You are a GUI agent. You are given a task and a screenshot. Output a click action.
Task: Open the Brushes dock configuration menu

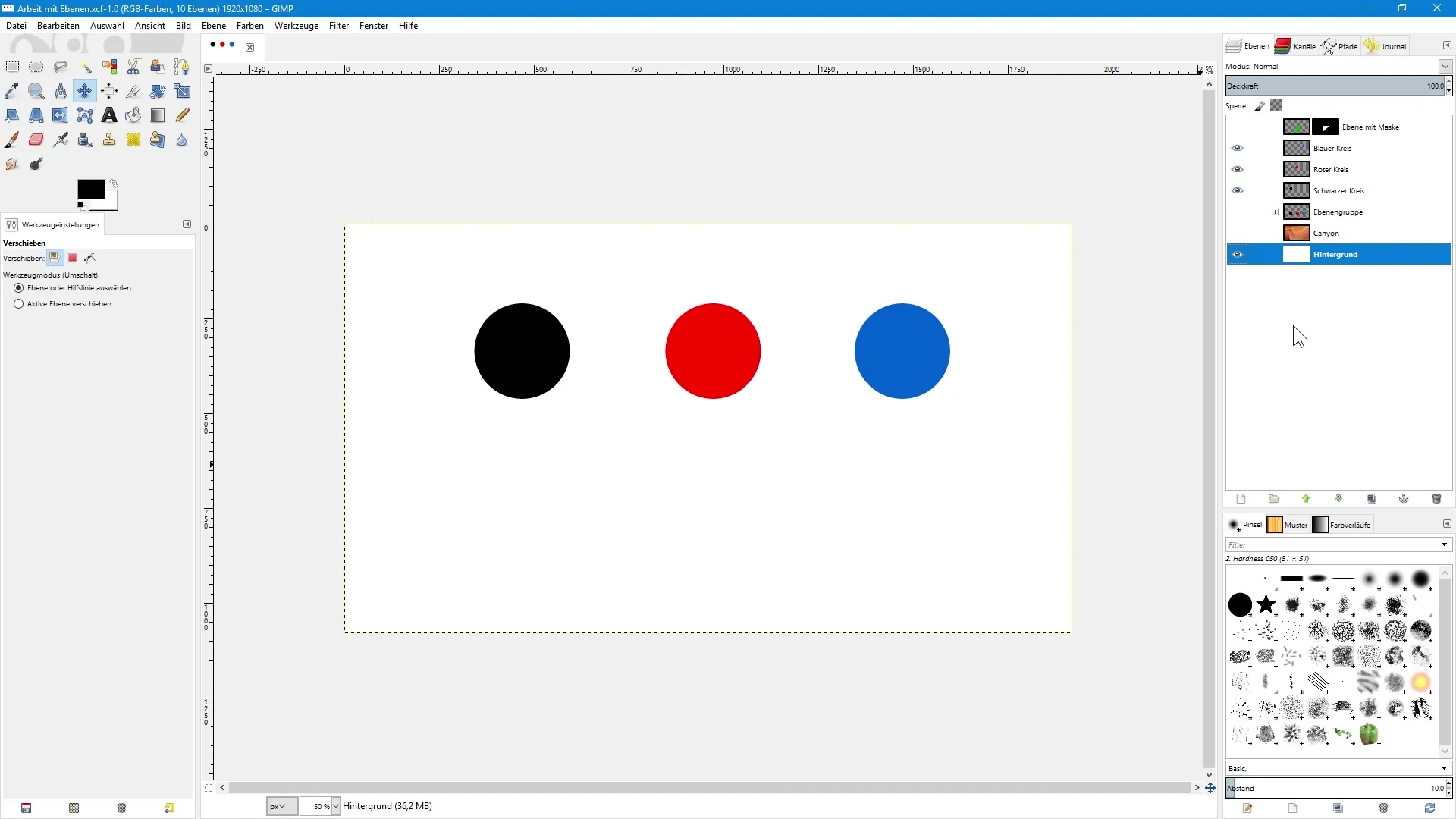click(1447, 524)
